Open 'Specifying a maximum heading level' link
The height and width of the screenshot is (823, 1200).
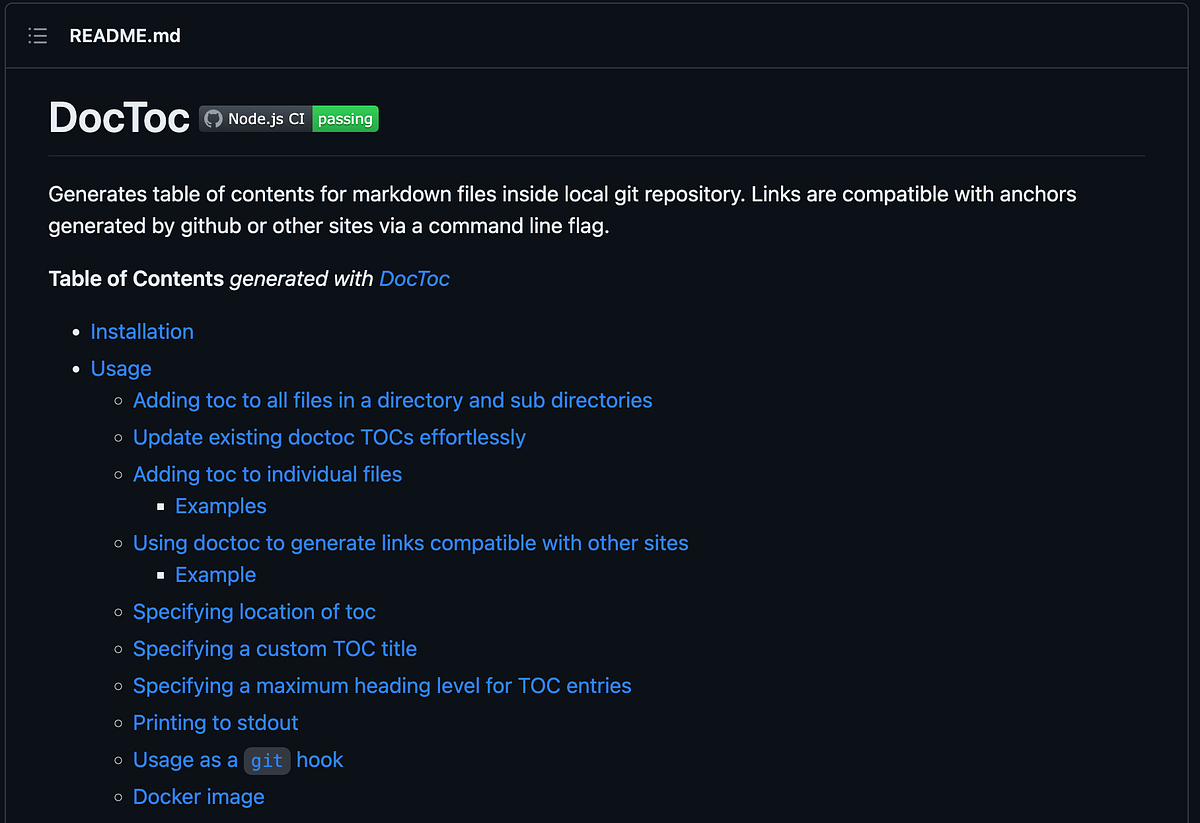[x=382, y=686]
